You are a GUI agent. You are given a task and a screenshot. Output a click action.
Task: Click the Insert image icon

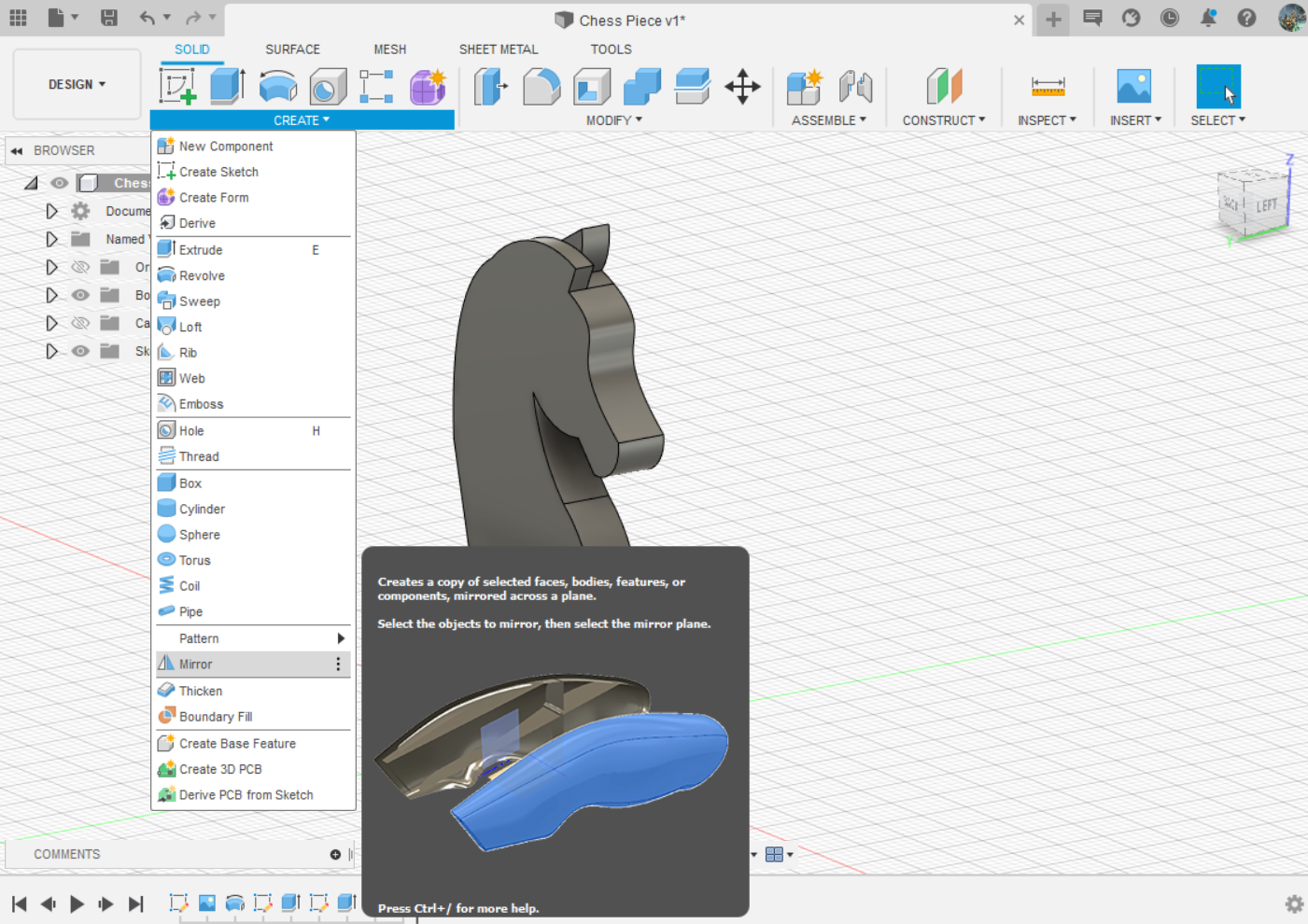pyautogui.click(x=1134, y=86)
